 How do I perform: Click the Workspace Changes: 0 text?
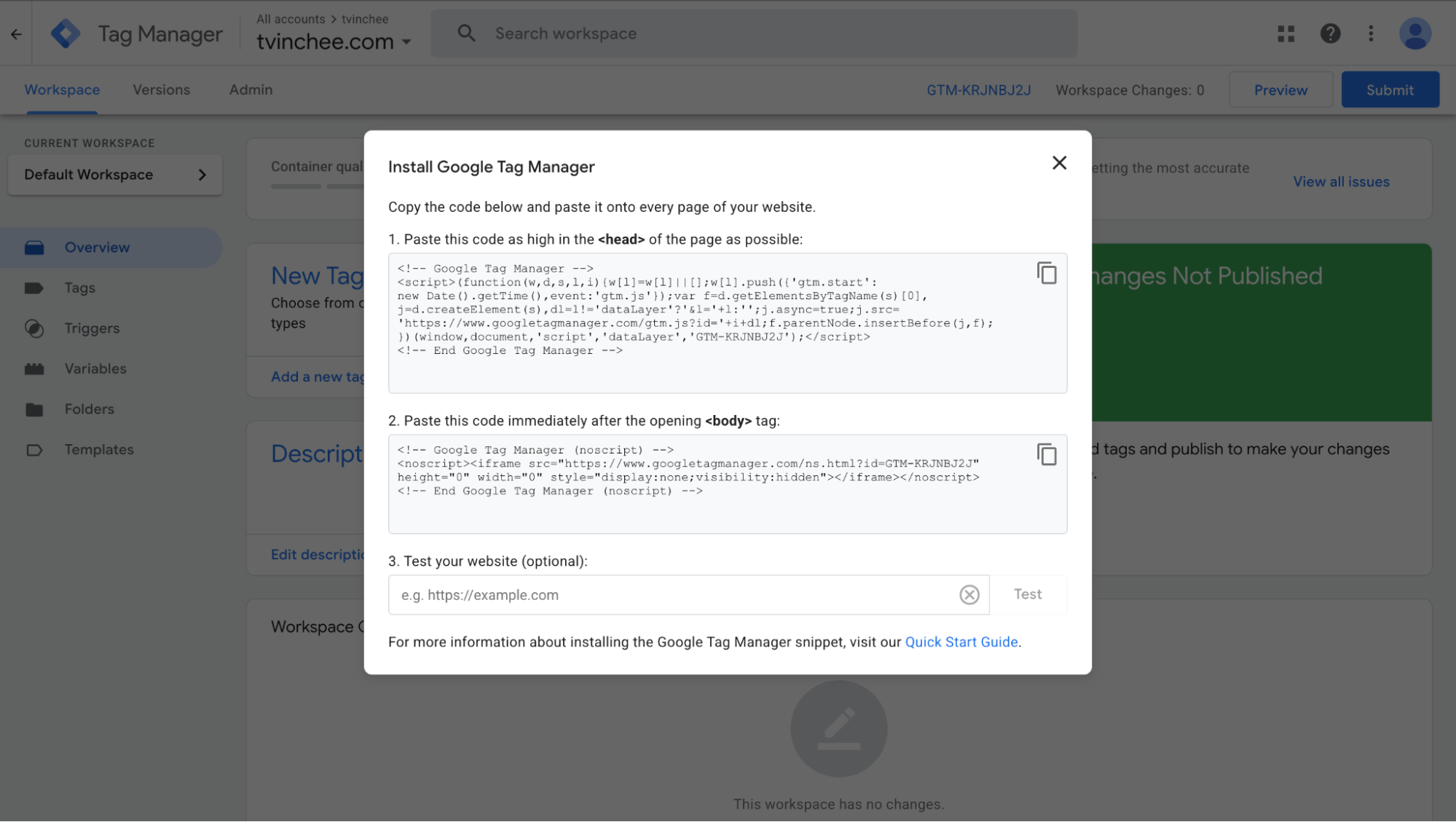click(1130, 90)
